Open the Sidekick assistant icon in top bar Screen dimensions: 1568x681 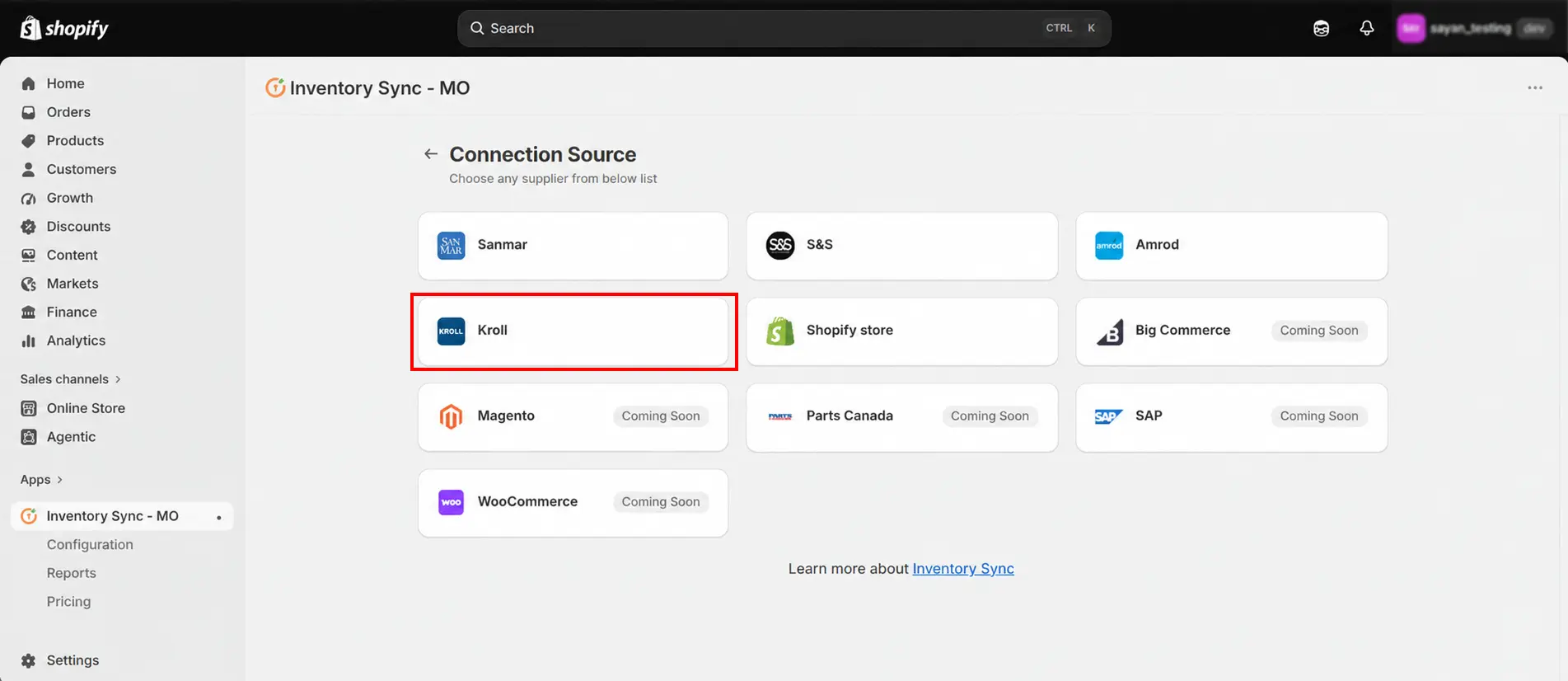1321,28
